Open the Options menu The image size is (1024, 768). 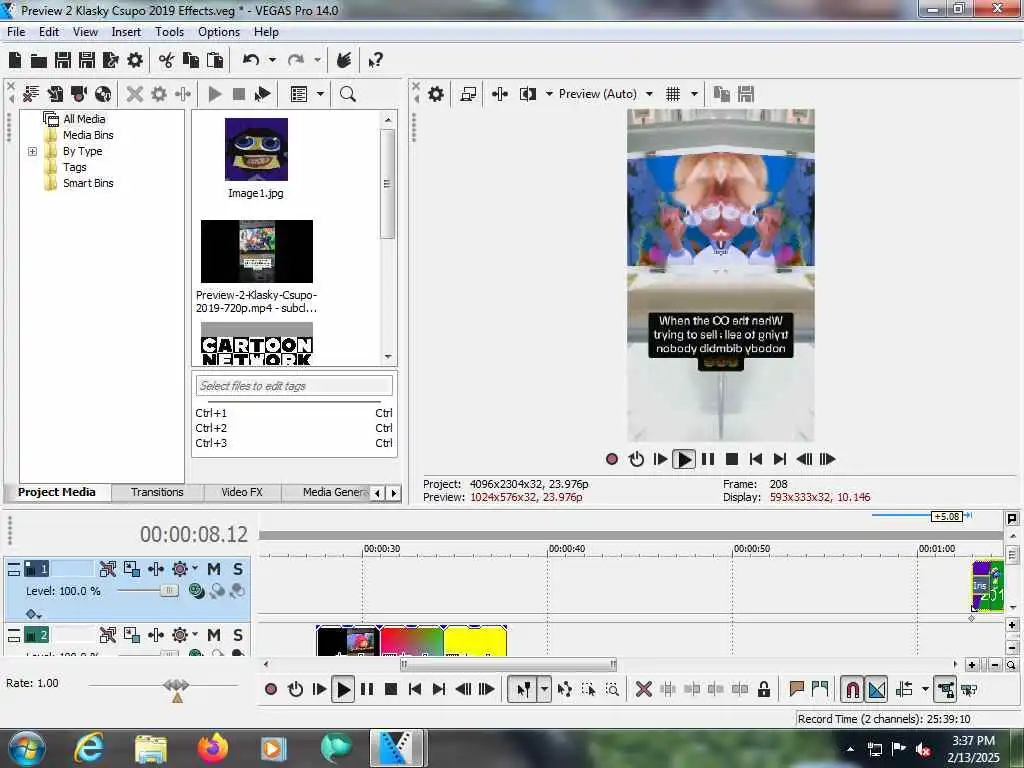219,32
